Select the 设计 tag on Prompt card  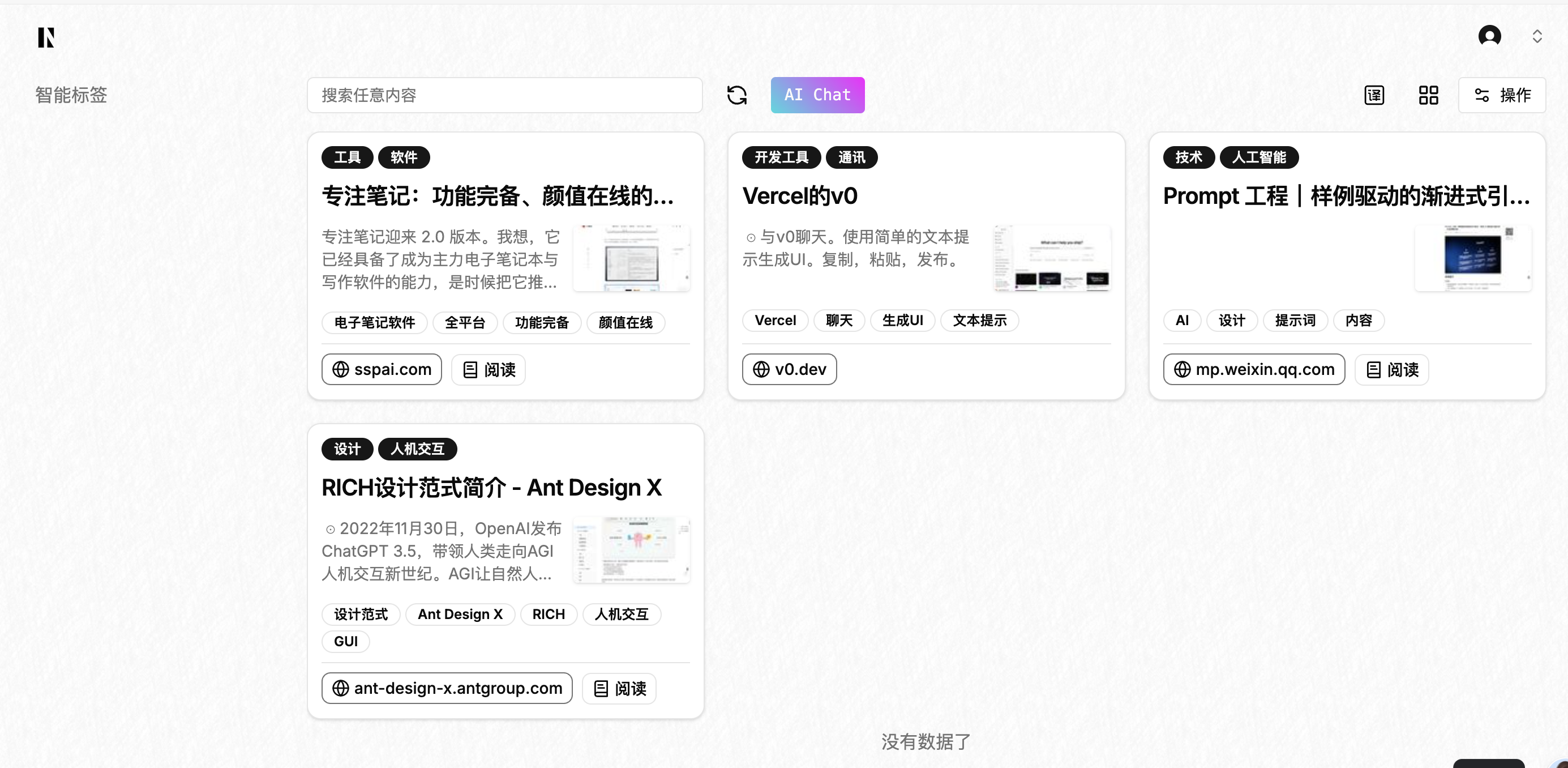[1231, 321]
